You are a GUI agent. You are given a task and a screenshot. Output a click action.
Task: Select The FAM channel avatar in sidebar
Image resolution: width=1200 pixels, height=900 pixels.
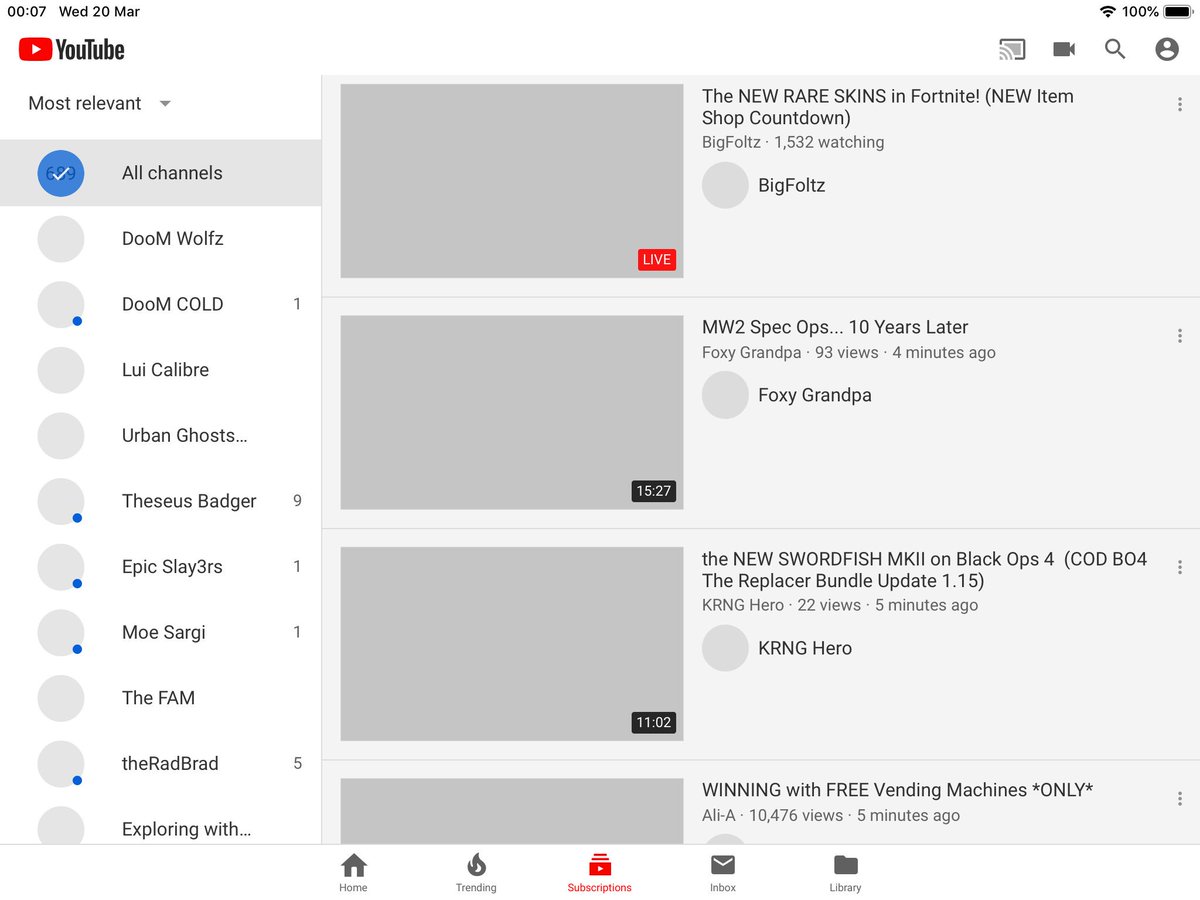tap(61, 698)
